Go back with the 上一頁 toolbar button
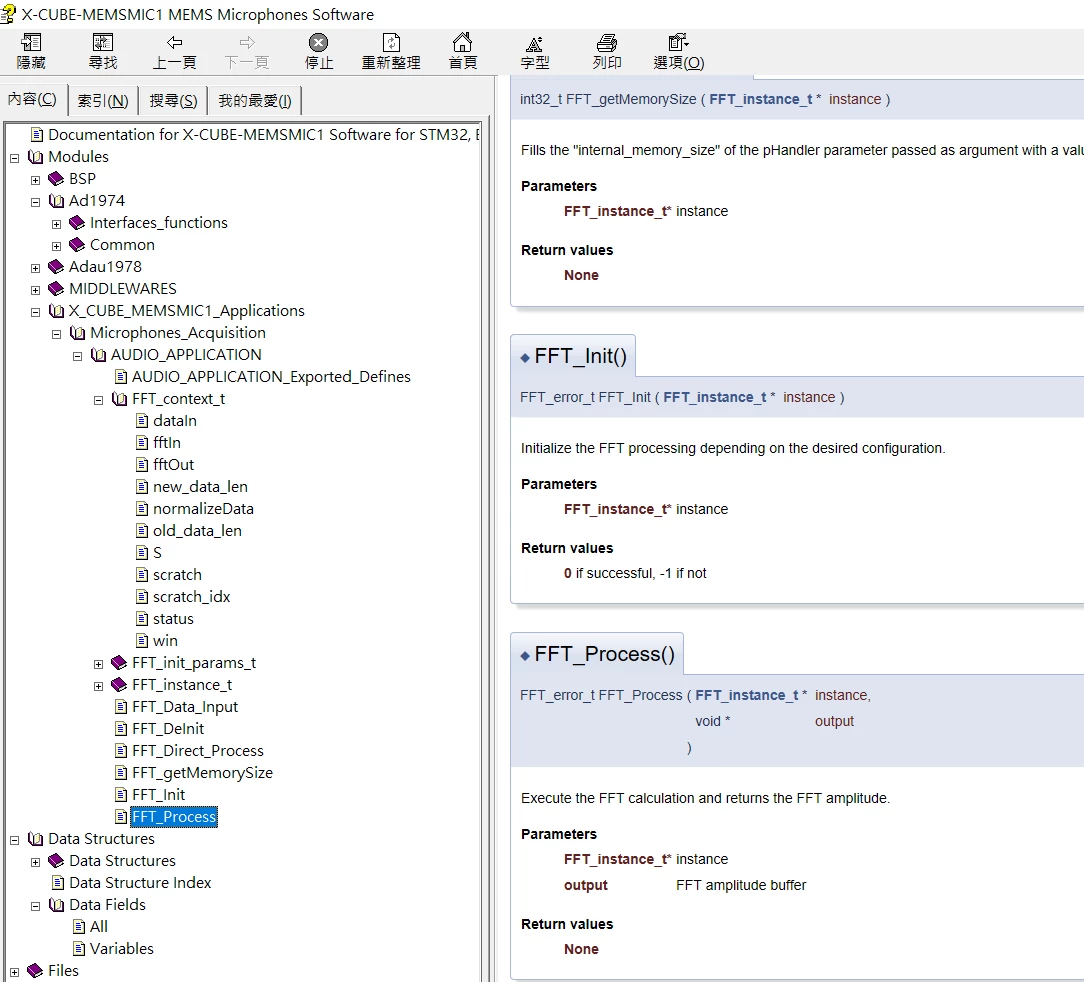 (175, 51)
